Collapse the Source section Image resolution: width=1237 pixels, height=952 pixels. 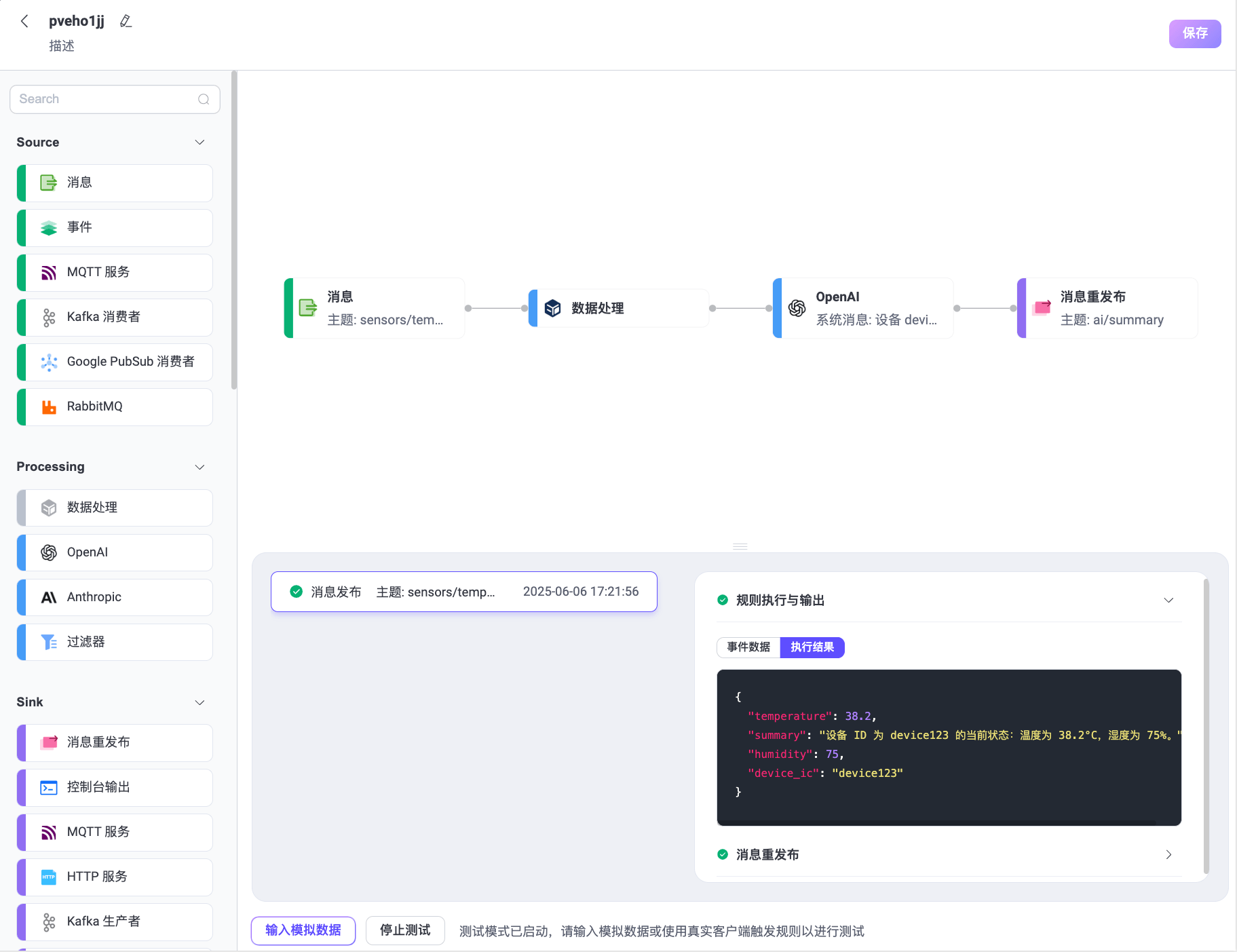tap(199, 142)
